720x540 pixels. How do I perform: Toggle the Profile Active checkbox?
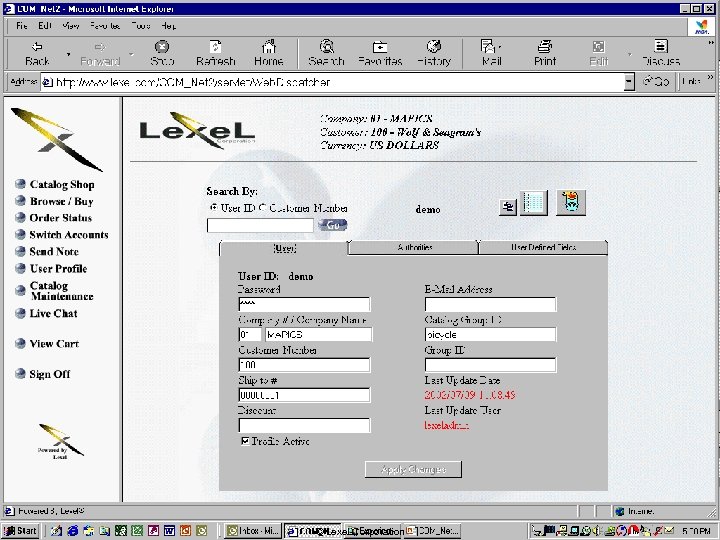click(245, 441)
